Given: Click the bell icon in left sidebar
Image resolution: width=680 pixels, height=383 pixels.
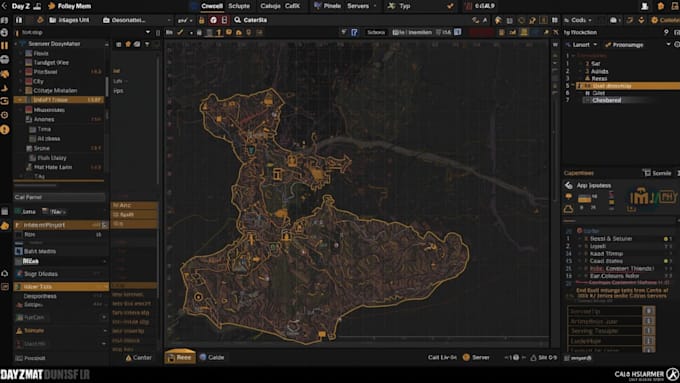Looking at the screenshot, I should point(5,273).
